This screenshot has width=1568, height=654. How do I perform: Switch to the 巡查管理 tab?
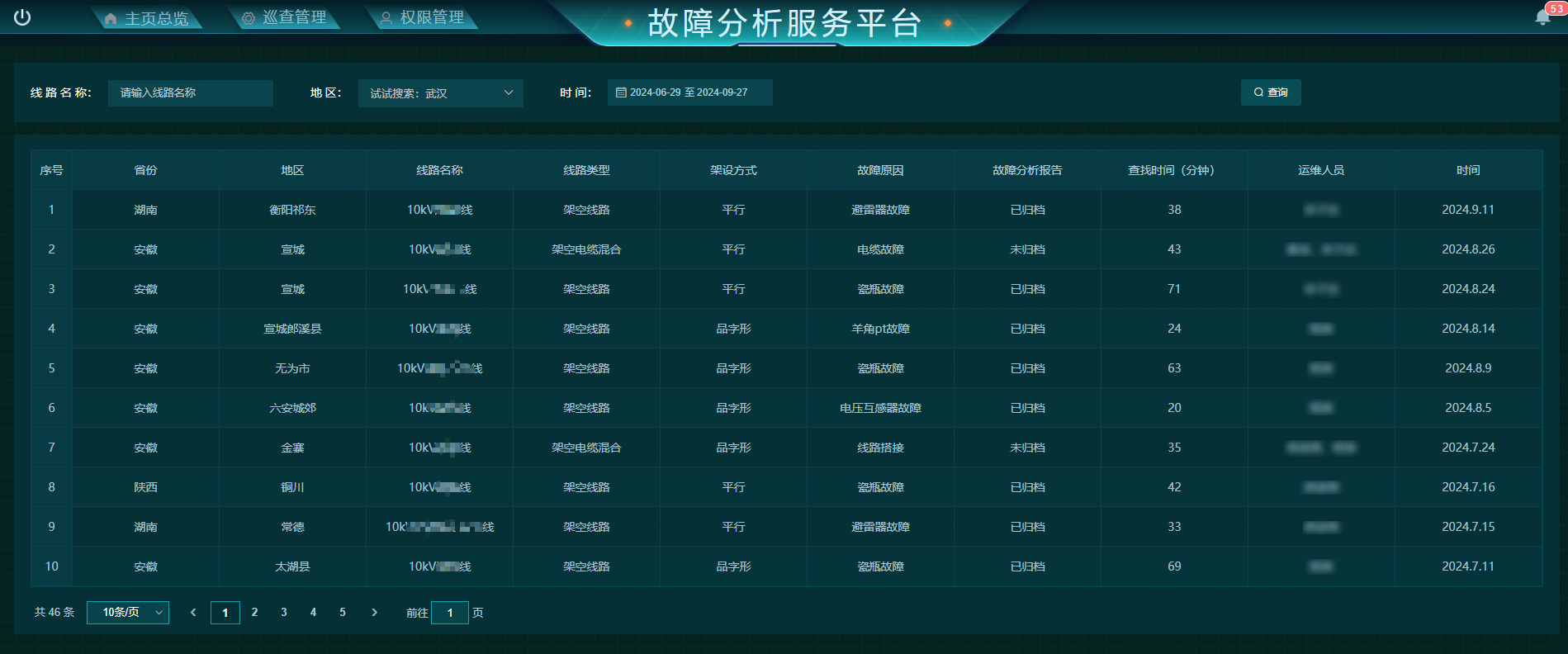click(x=285, y=18)
